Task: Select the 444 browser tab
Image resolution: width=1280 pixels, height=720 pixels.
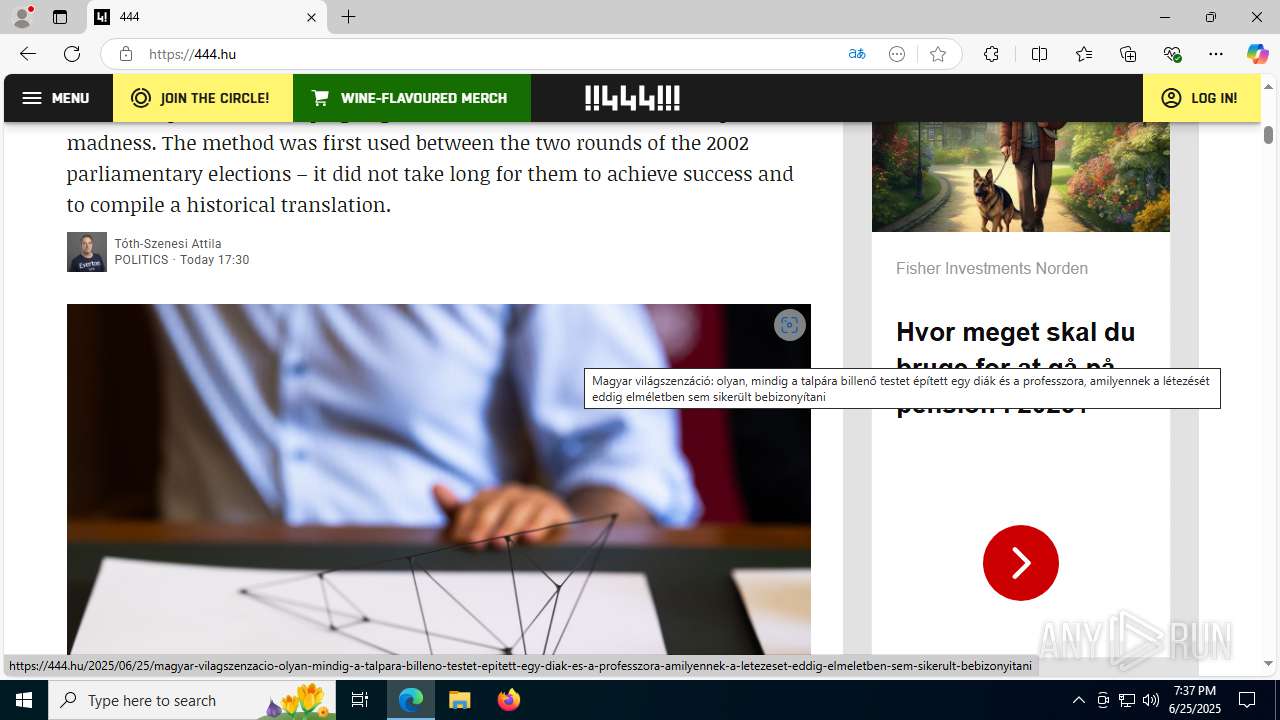Action: pos(207,17)
